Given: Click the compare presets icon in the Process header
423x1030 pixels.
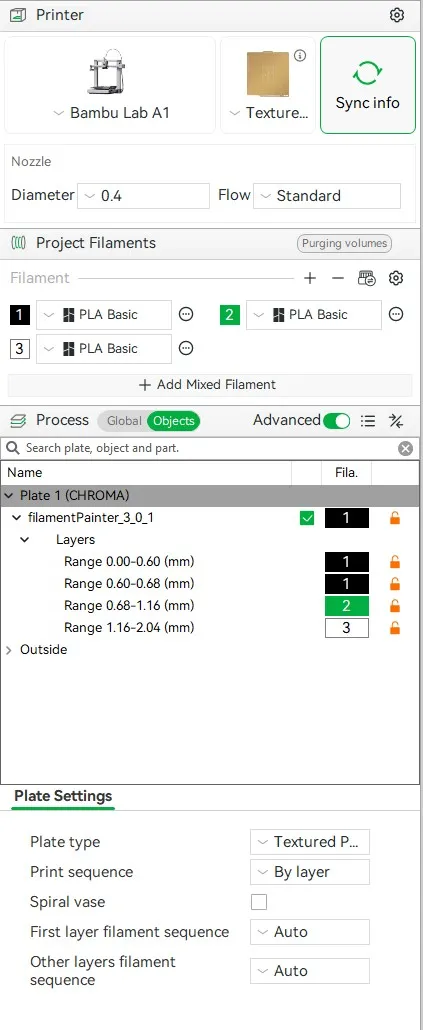Looking at the screenshot, I should 396,421.
